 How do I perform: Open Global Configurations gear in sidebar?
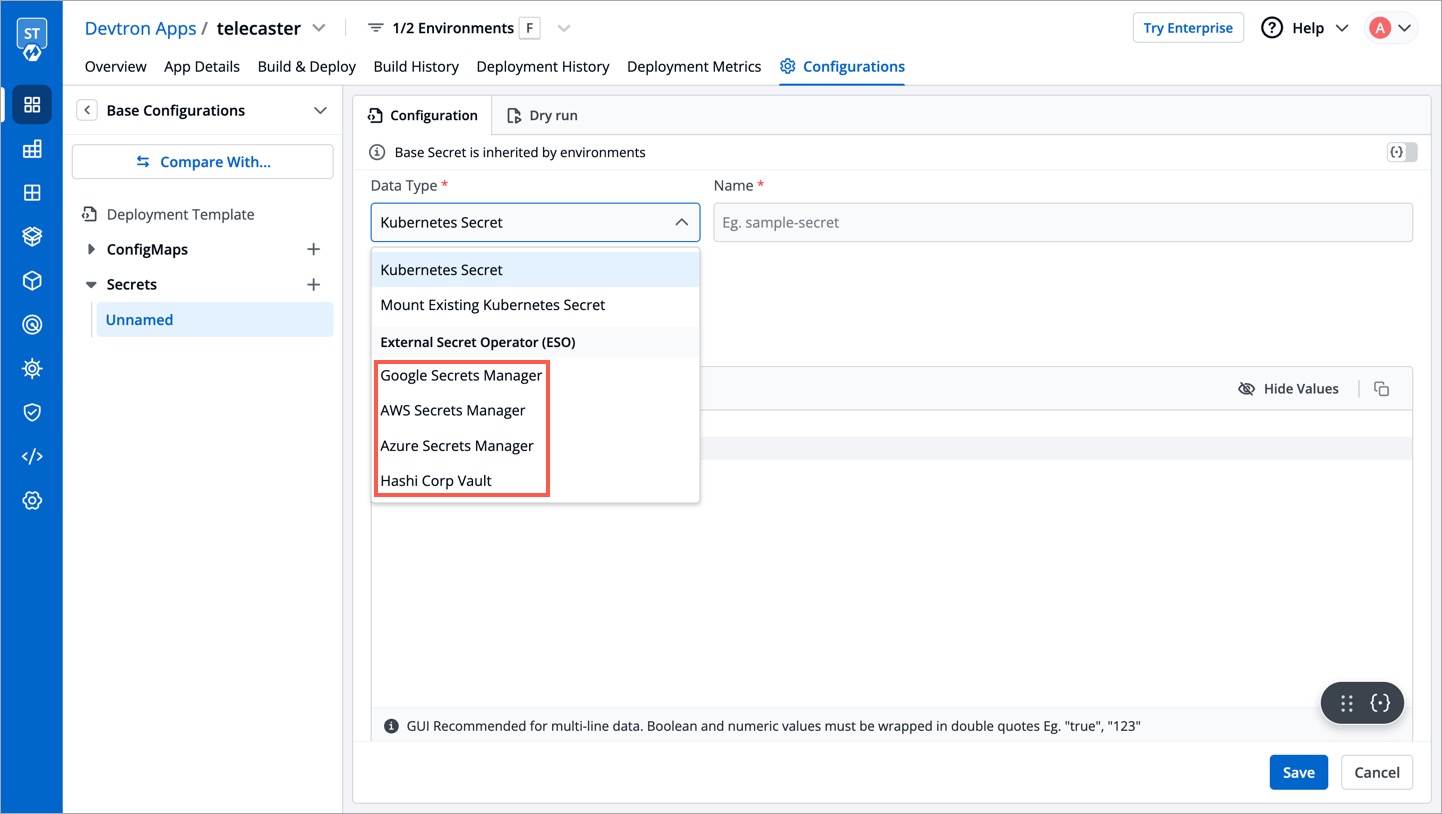pyautogui.click(x=32, y=500)
